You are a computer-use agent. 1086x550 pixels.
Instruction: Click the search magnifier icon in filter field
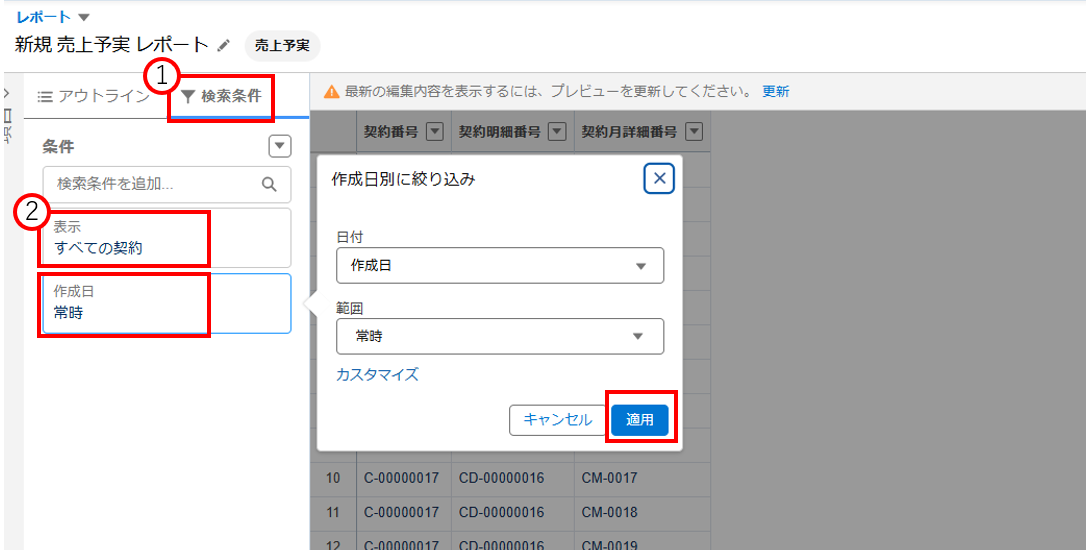click(x=268, y=184)
